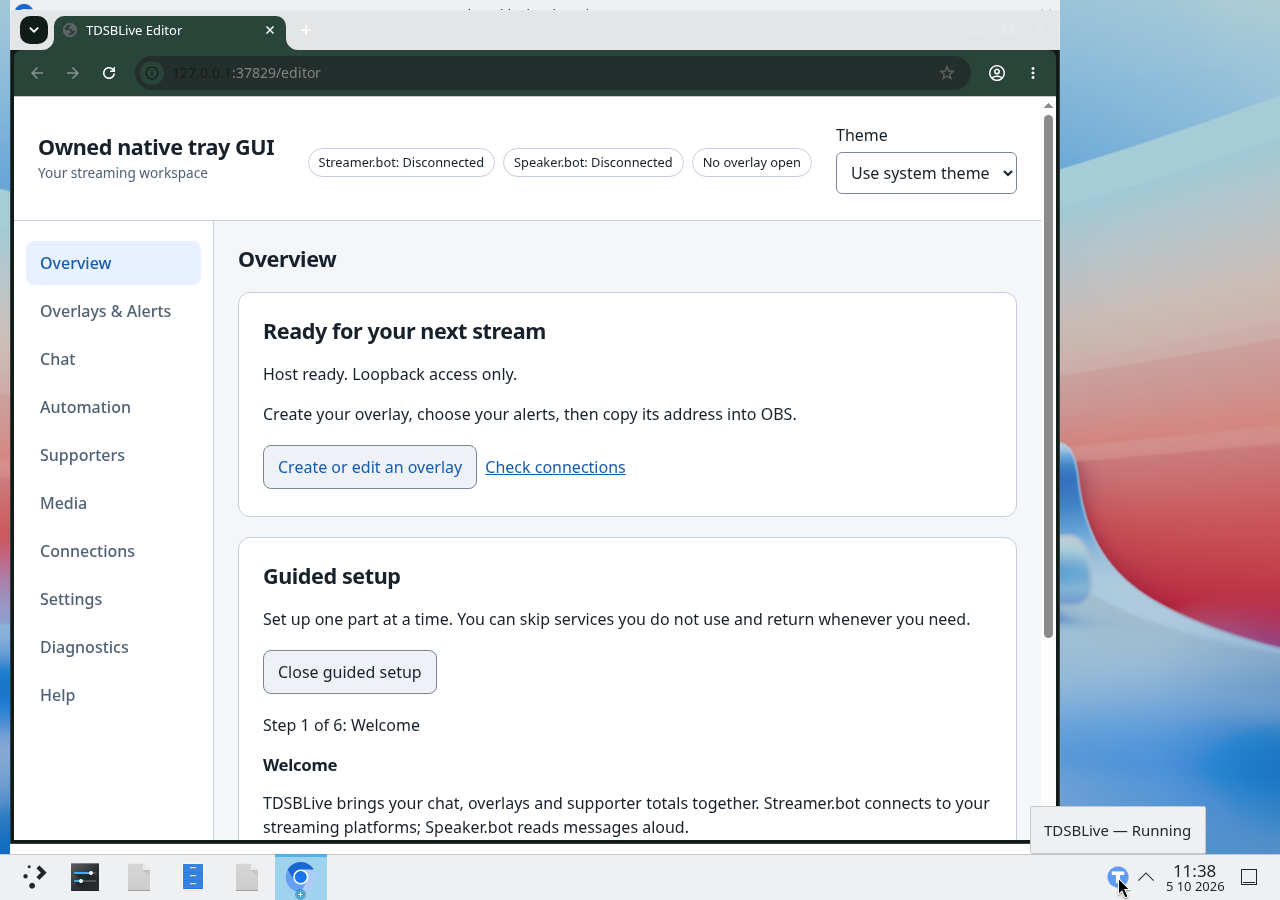Open the browser three-dot menu

[1033, 73]
